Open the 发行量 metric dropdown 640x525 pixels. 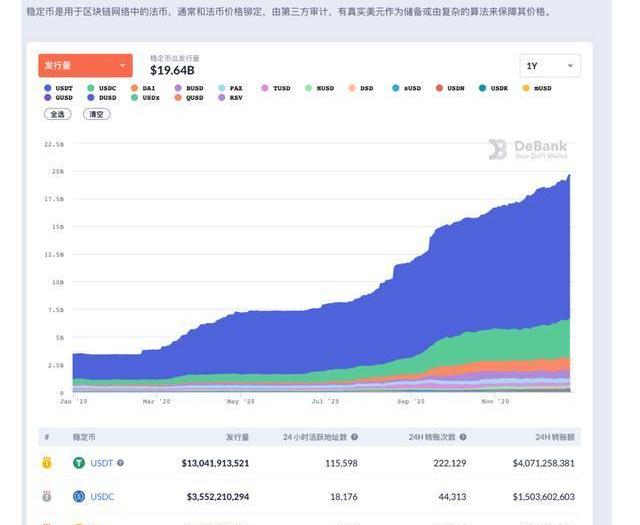(x=85, y=66)
